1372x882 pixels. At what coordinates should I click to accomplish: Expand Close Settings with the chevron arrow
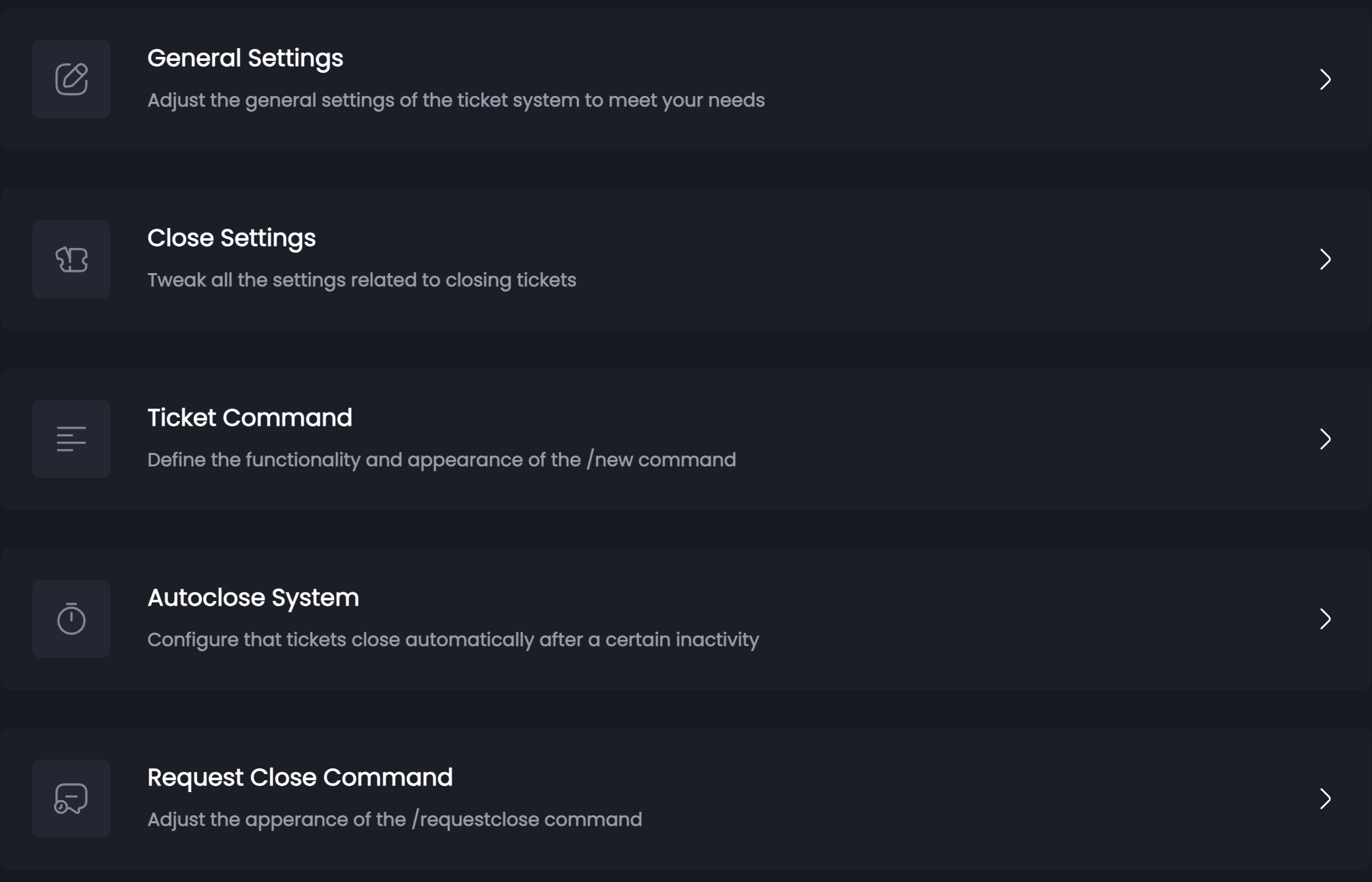pos(1325,259)
